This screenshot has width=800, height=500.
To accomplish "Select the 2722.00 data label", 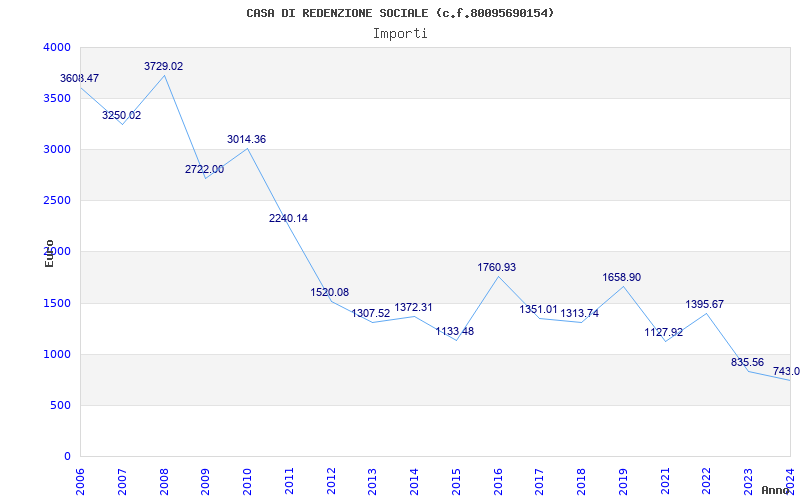I will [204, 169].
